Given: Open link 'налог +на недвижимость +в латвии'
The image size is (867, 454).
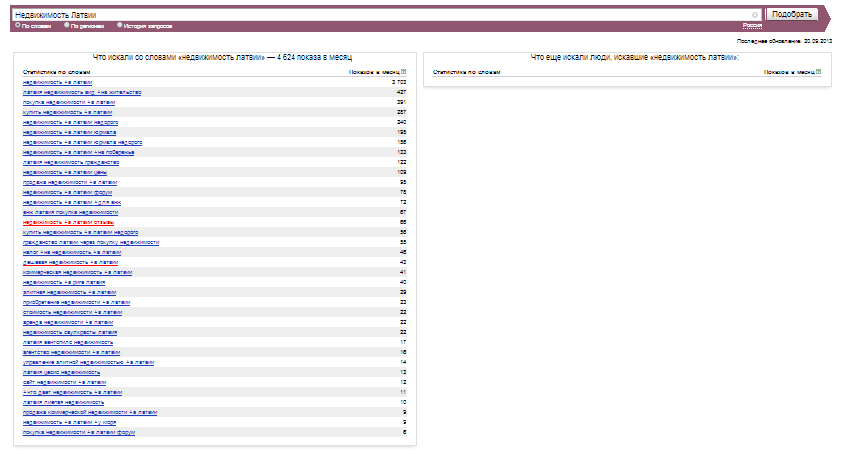Looking at the screenshot, I should click(72, 252).
